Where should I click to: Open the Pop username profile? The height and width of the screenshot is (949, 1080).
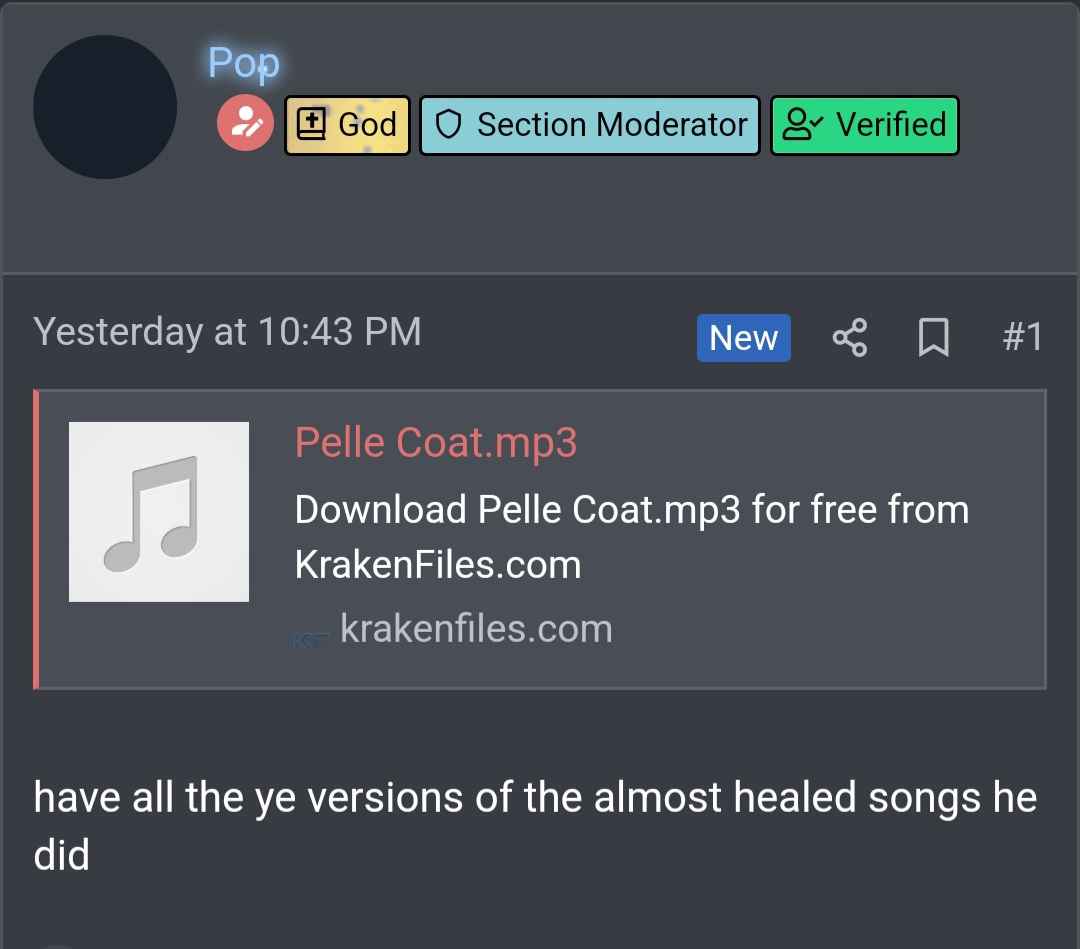243,63
